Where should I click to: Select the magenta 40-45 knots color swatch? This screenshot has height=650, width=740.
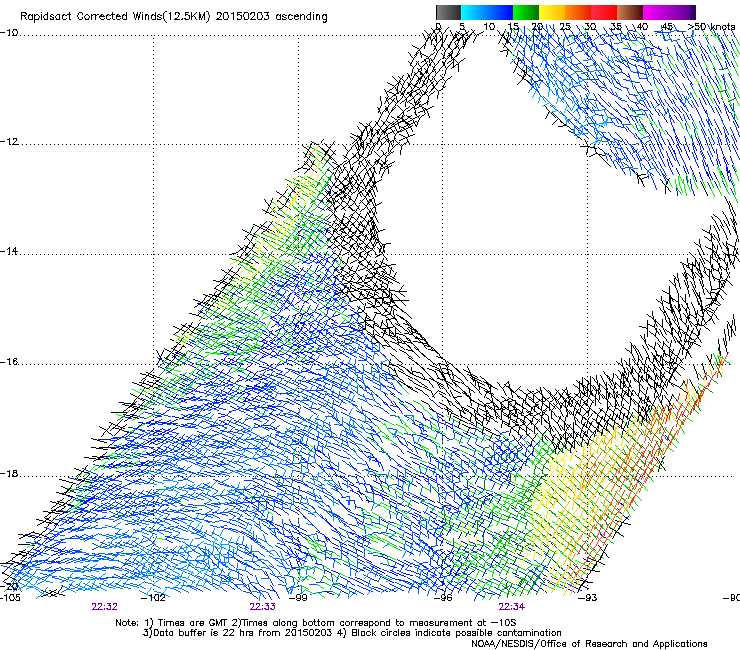click(x=656, y=12)
